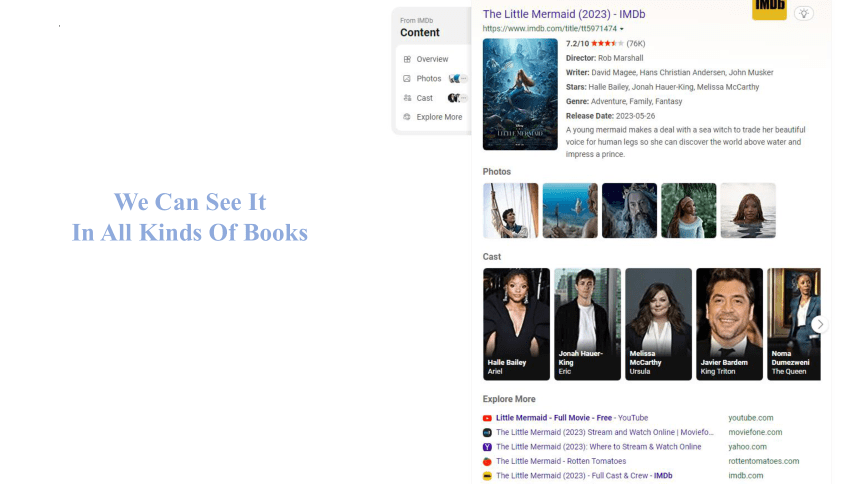Click the imdb.com domain text
The width and height of the screenshot is (860, 484).
click(745, 476)
